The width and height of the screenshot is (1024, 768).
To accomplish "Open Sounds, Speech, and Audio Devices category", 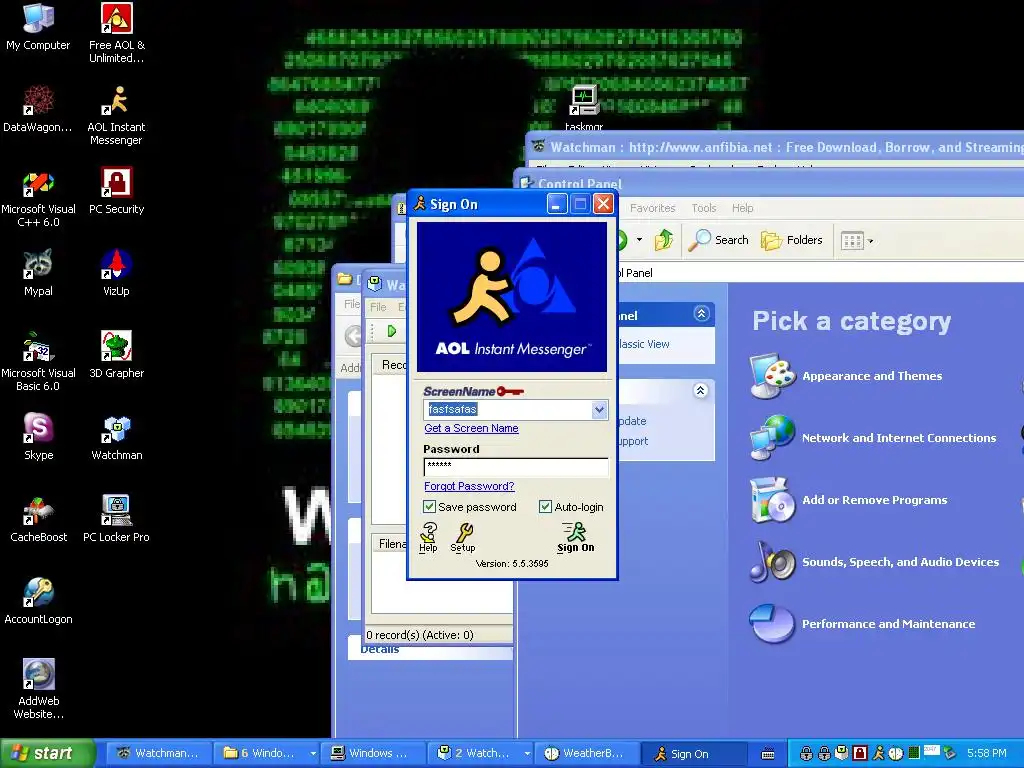I will [874, 562].
